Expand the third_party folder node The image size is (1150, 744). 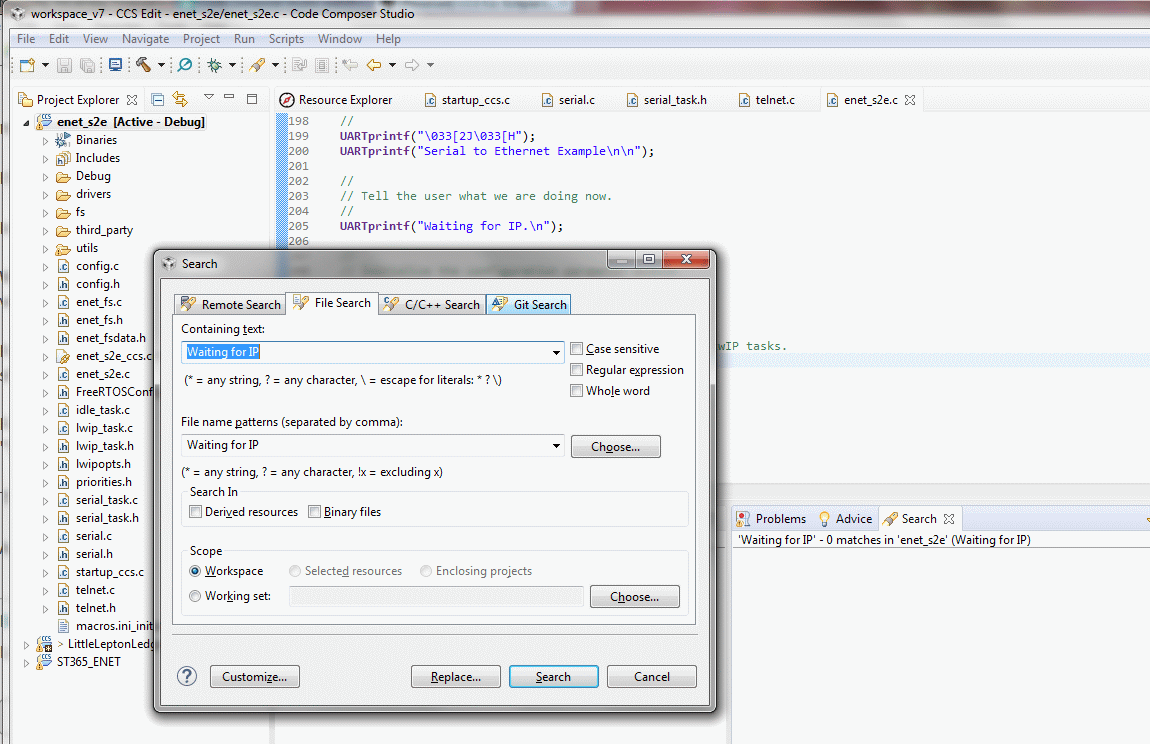pyautogui.click(x=45, y=230)
